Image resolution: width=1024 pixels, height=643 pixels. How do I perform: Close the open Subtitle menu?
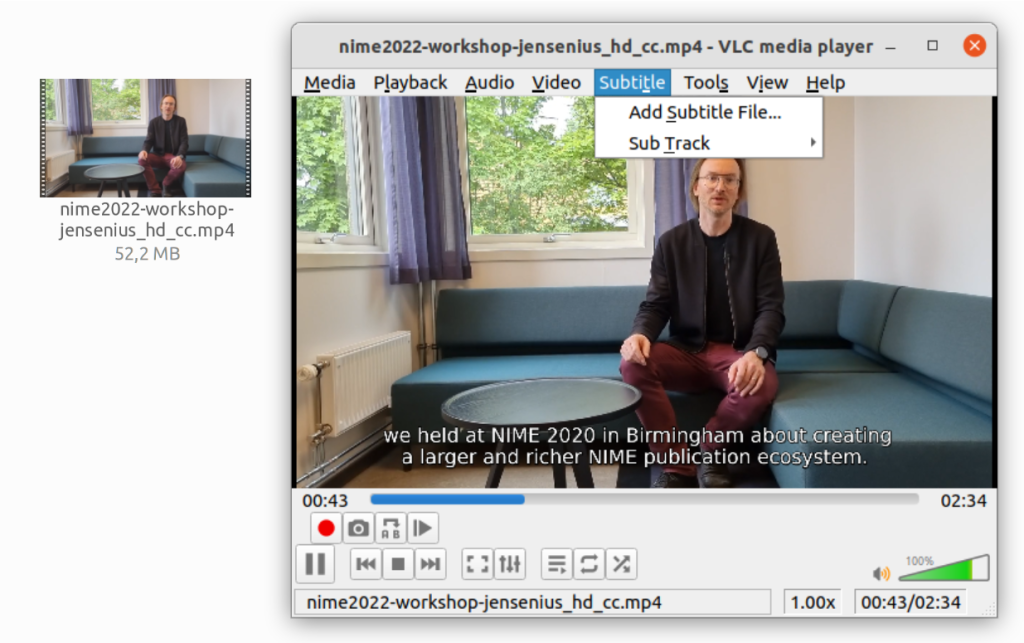pos(632,83)
